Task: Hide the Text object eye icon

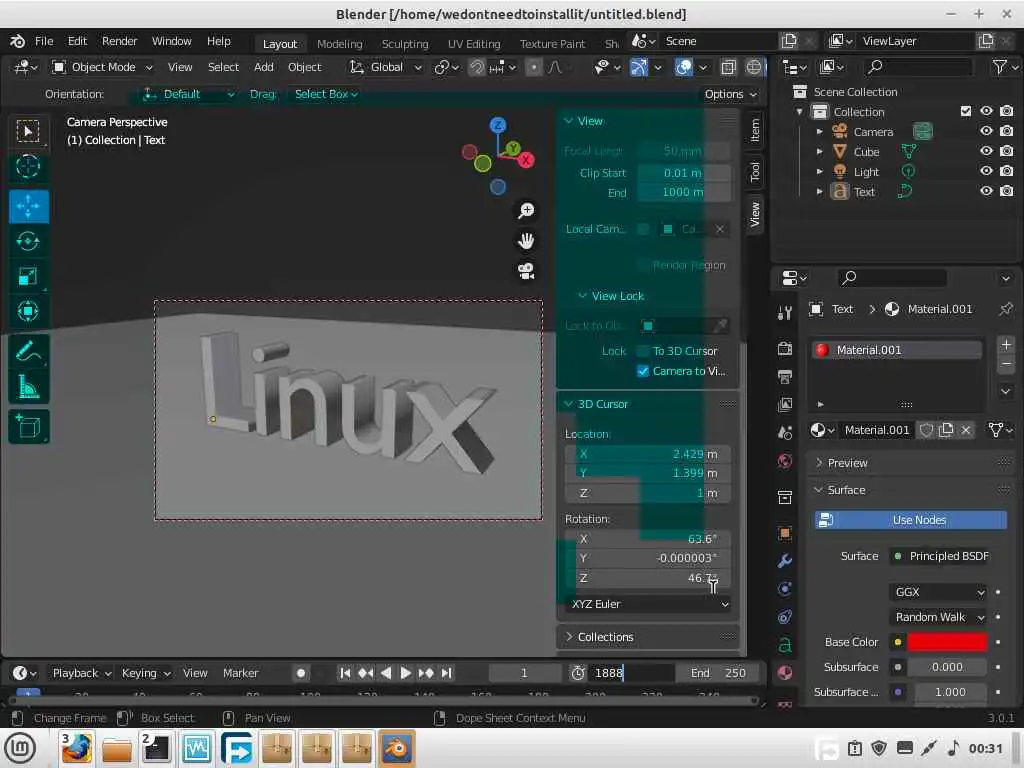Action: click(x=986, y=191)
